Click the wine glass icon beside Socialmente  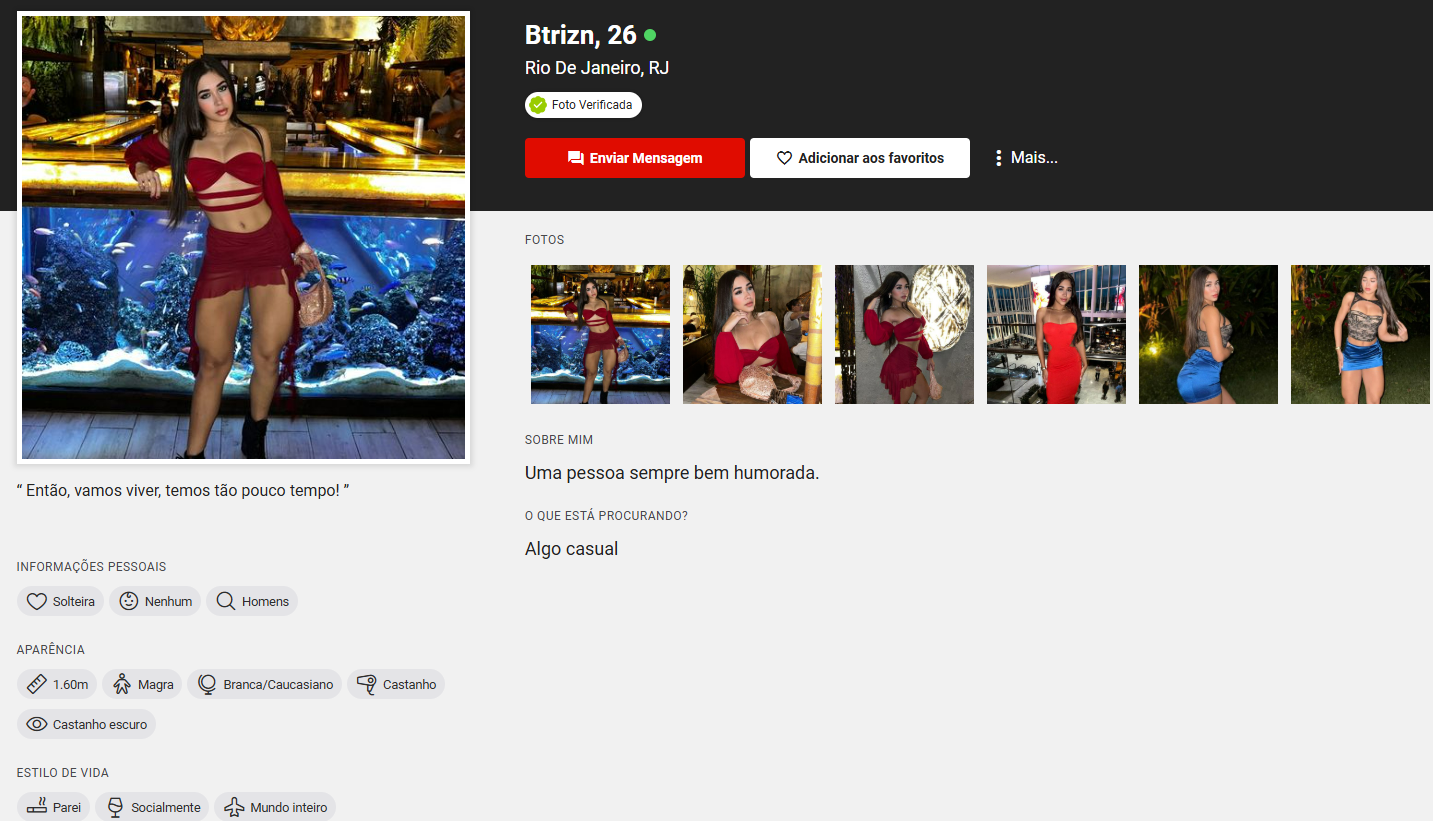[115, 807]
